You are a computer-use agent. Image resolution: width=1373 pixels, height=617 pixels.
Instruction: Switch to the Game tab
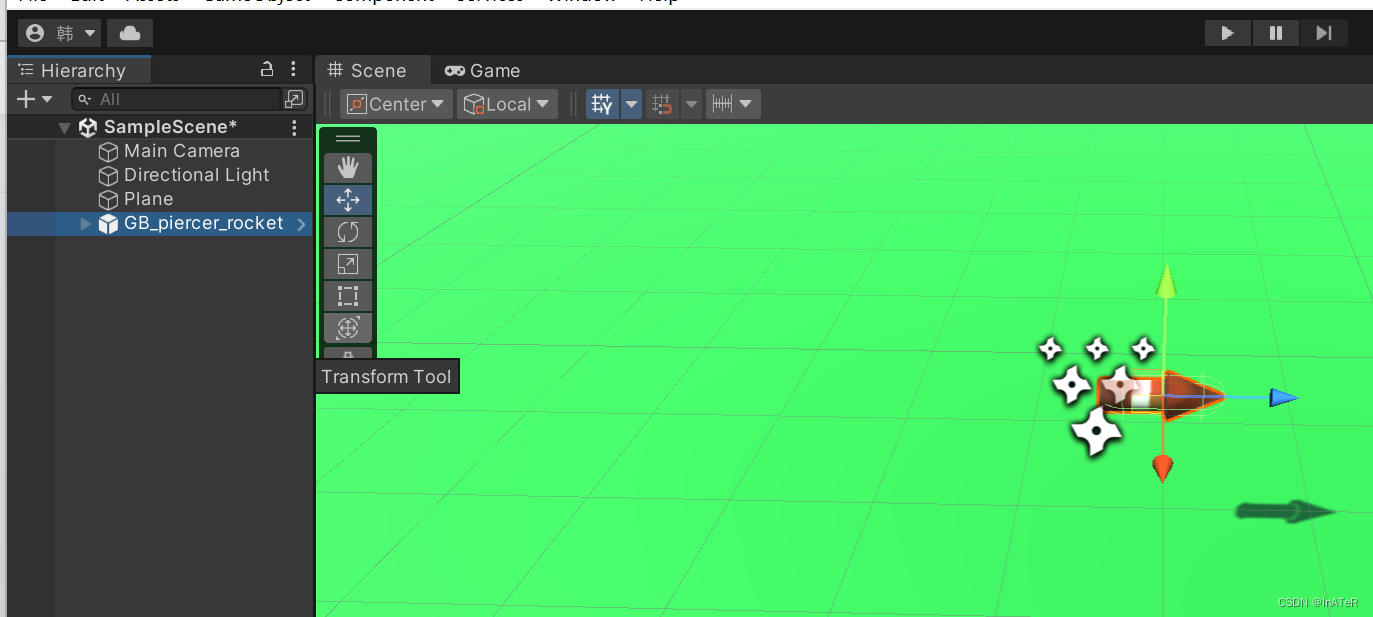point(482,70)
